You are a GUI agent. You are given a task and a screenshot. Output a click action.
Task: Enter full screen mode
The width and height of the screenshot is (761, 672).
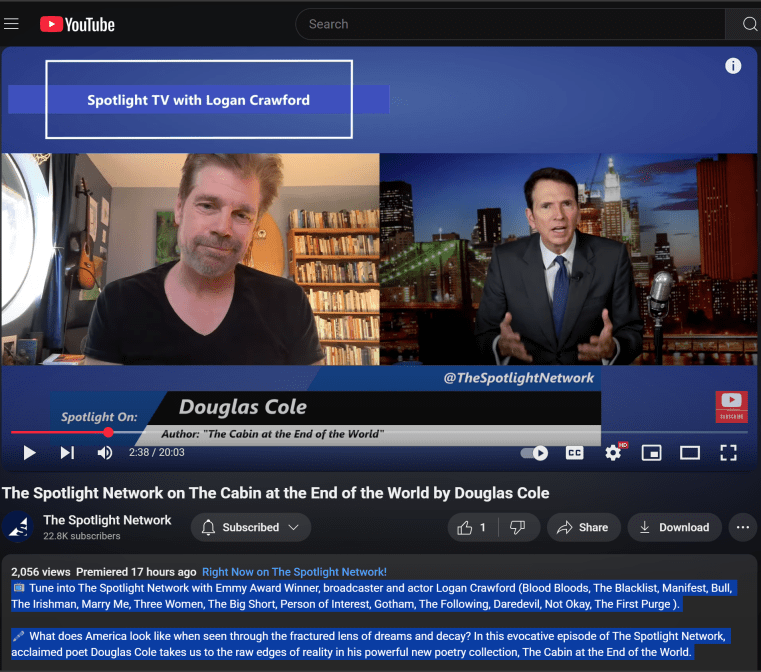729,453
